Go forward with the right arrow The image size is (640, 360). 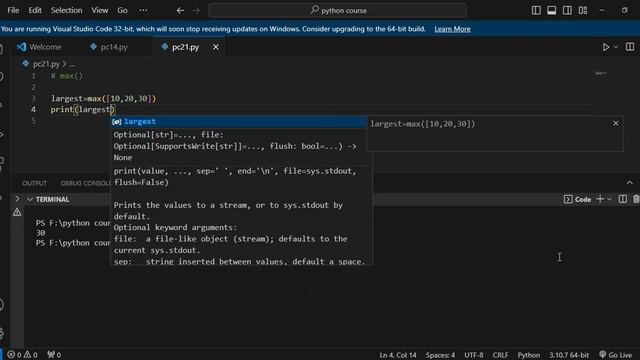196,11
